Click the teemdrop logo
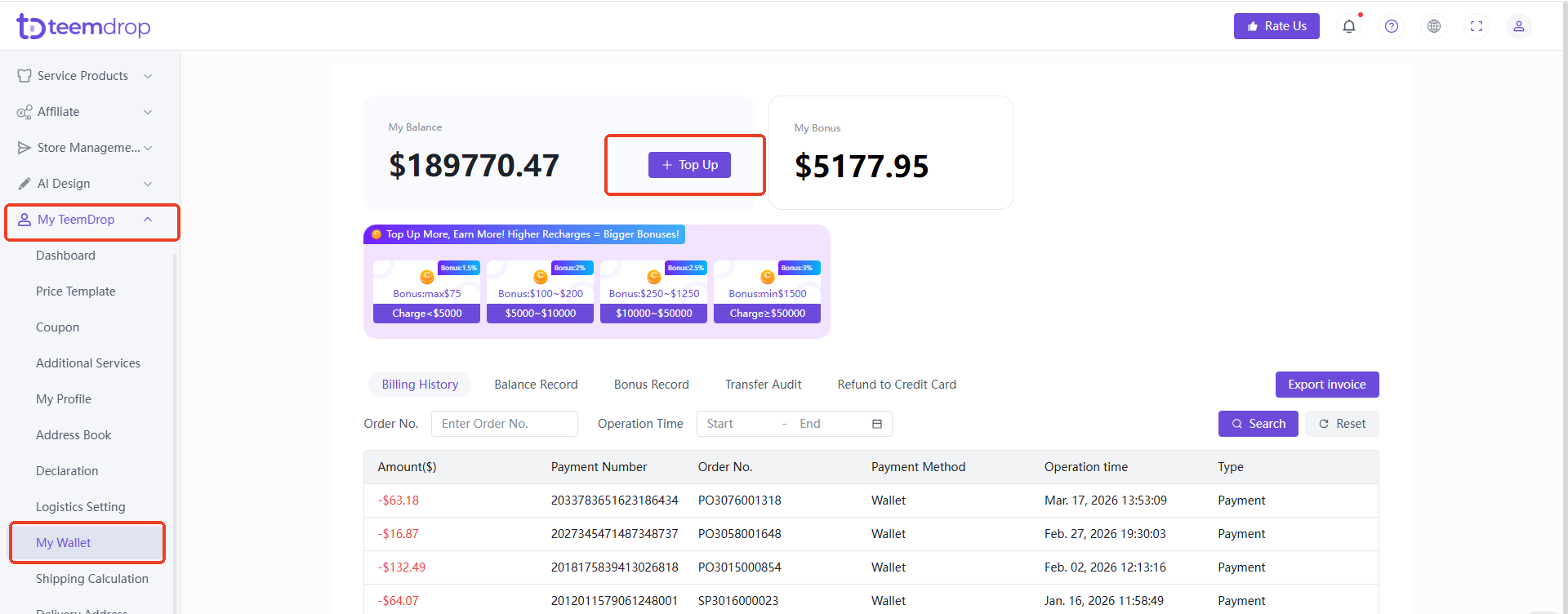The image size is (1568, 614). (83, 27)
